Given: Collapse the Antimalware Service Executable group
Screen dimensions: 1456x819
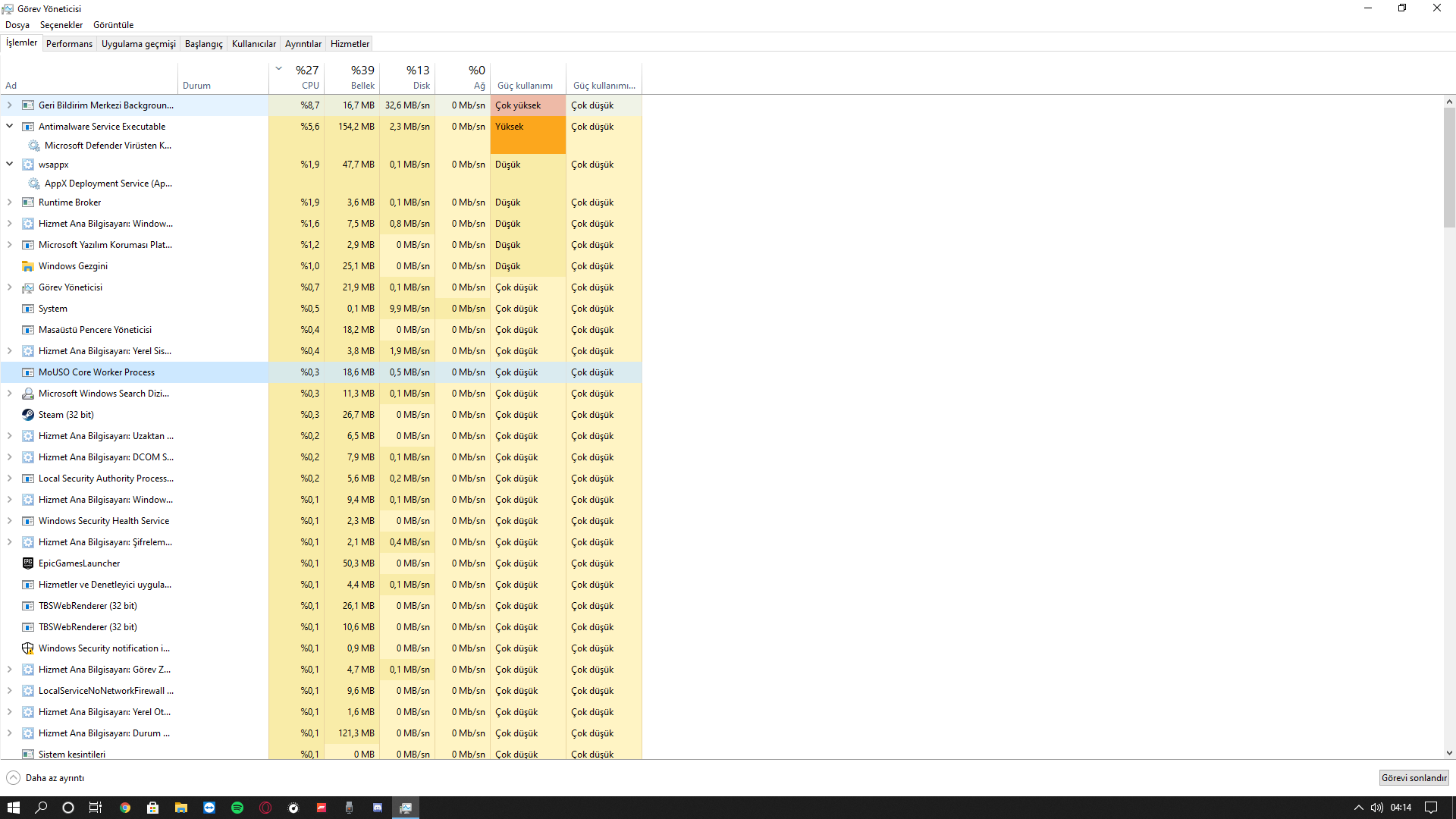Looking at the screenshot, I should [10, 126].
